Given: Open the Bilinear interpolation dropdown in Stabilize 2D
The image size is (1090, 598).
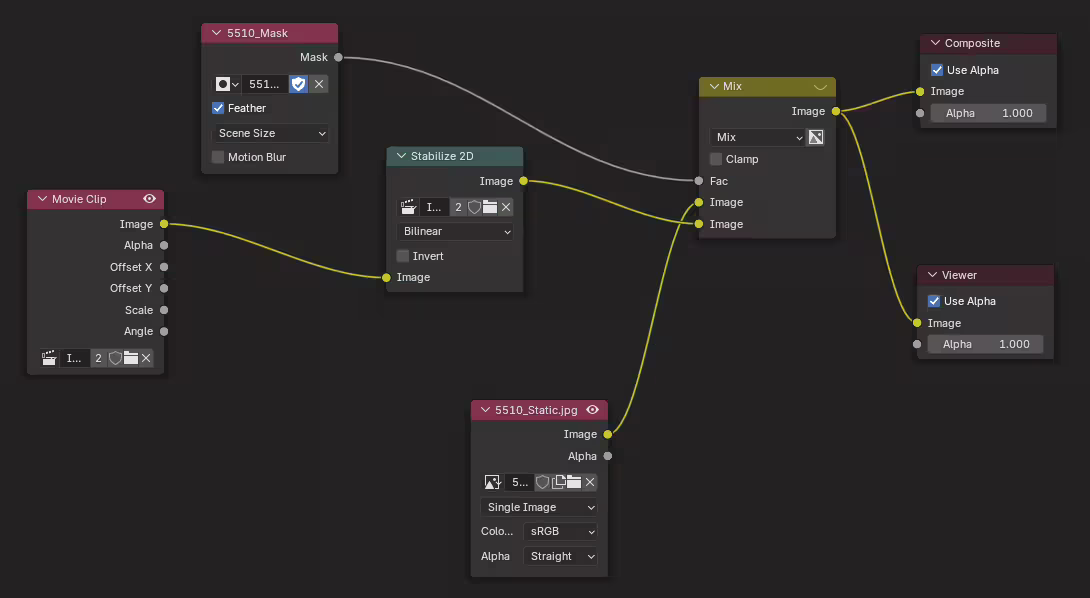Looking at the screenshot, I should [x=455, y=231].
